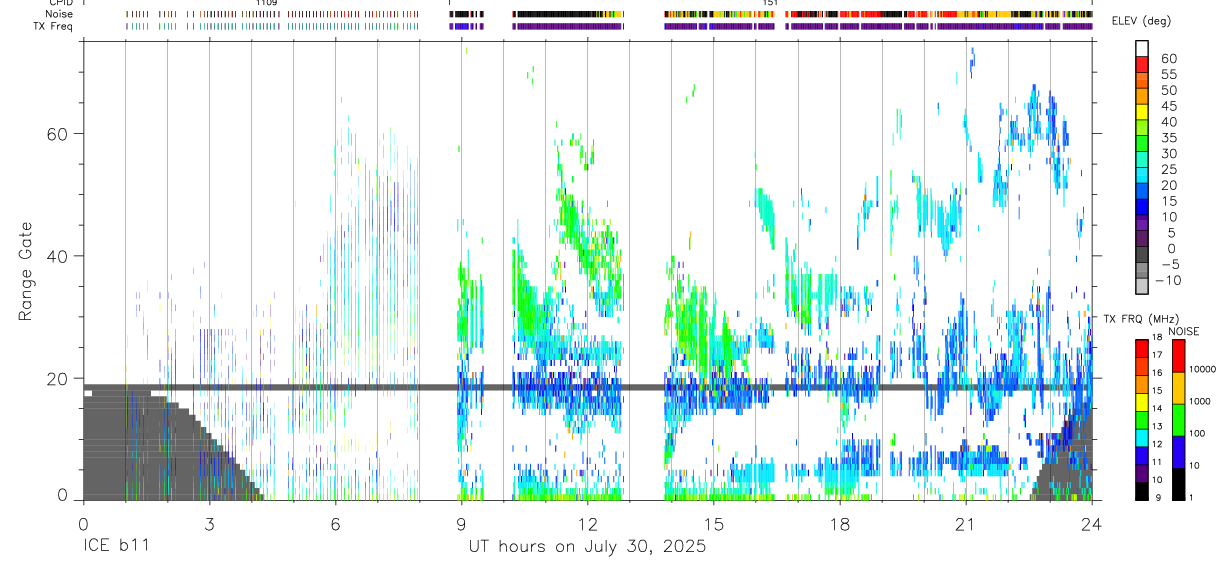This screenshot has height=567, width=1228.
Task: Click the '12' tick on the UT hours axis
Action: click(587, 523)
